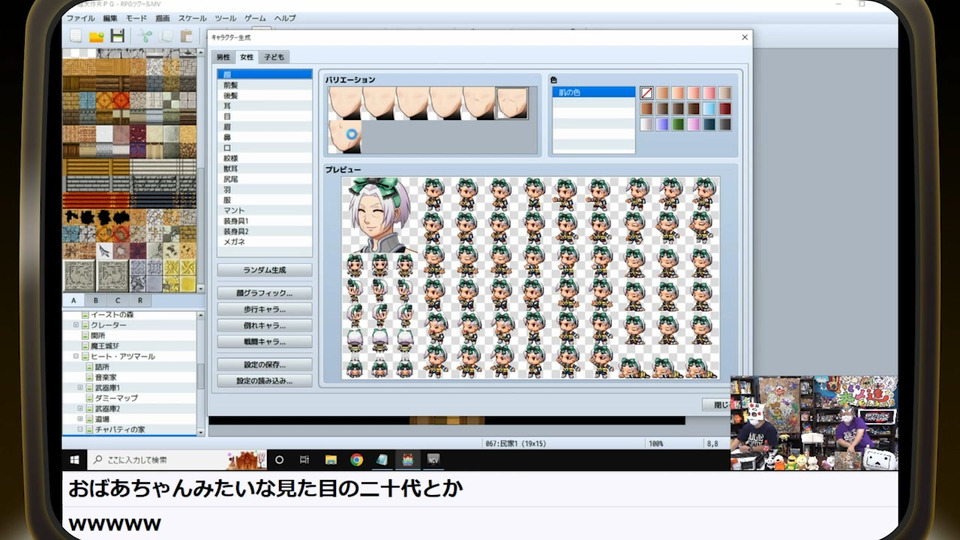960x540 pixels.
Task: Select 肌の色 in the color list
Action: 593,92
